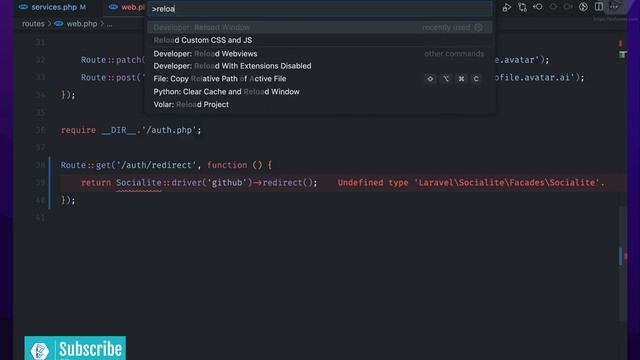Click the Run or Debug icon in editor toolbar
640x360 pixels.
(x=507, y=7)
